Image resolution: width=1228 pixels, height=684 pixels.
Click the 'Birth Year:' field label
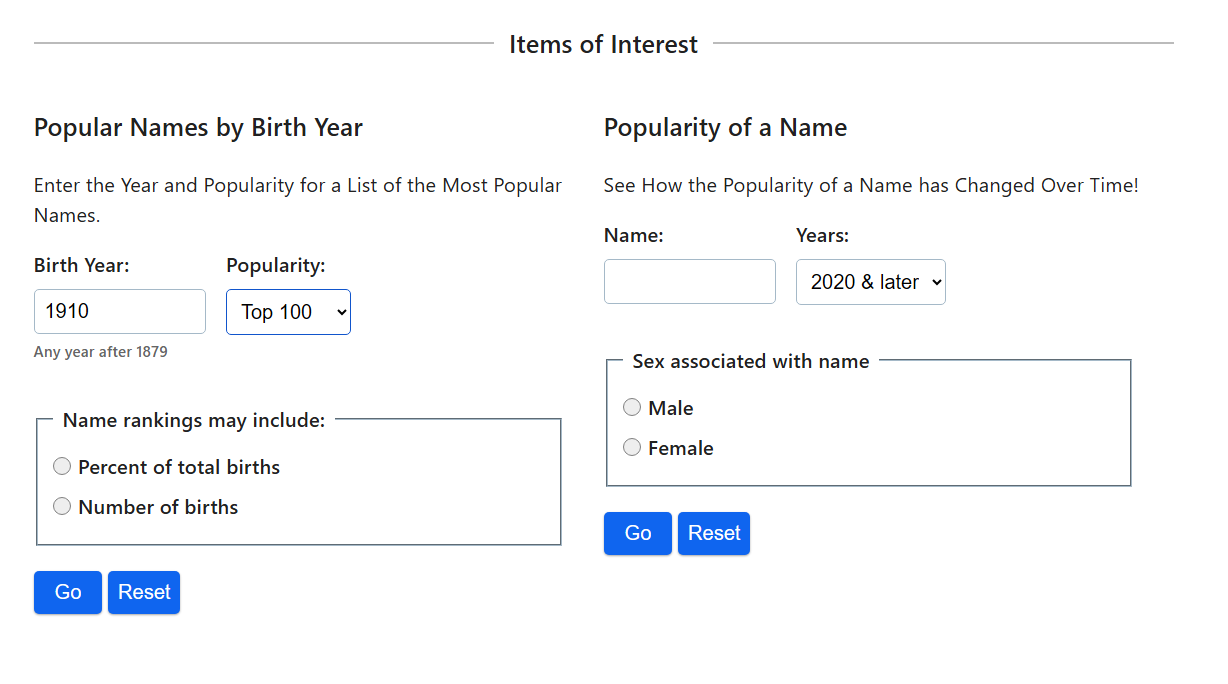tap(82, 265)
